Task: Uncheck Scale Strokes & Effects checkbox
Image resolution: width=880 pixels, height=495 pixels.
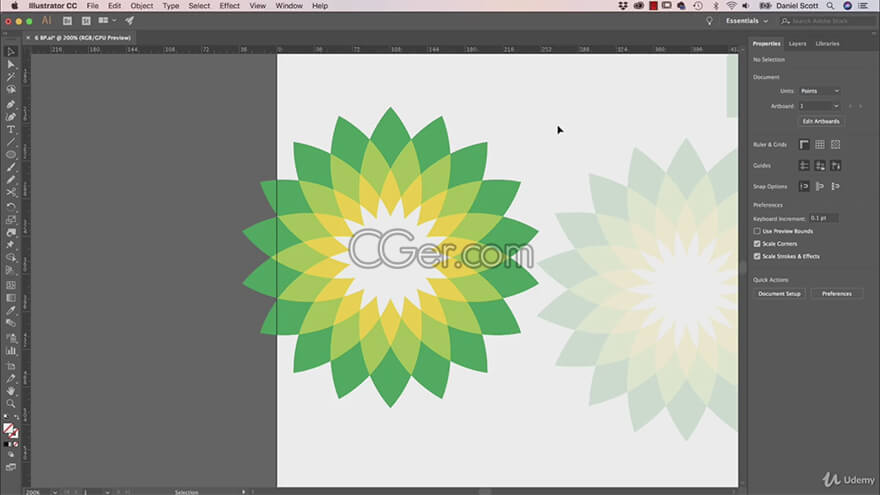Action: tap(757, 256)
